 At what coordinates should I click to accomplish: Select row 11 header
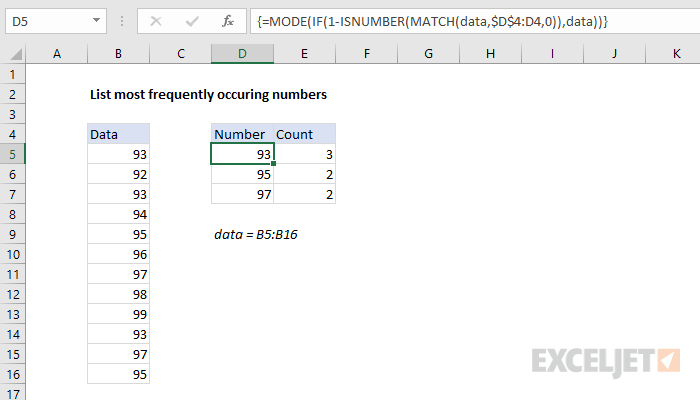click(12, 274)
